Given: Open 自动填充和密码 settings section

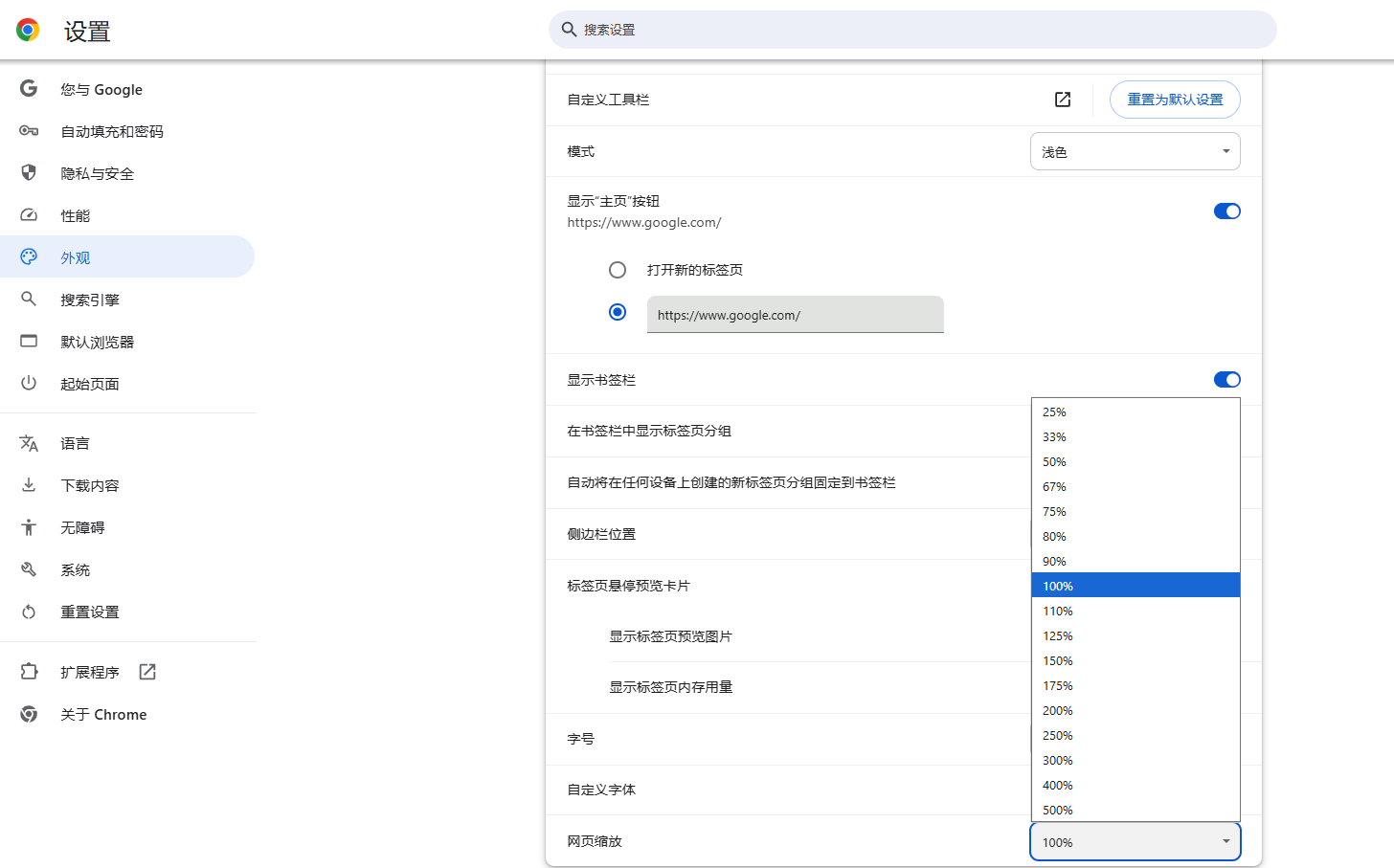Looking at the screenshot, I should 127,131.
